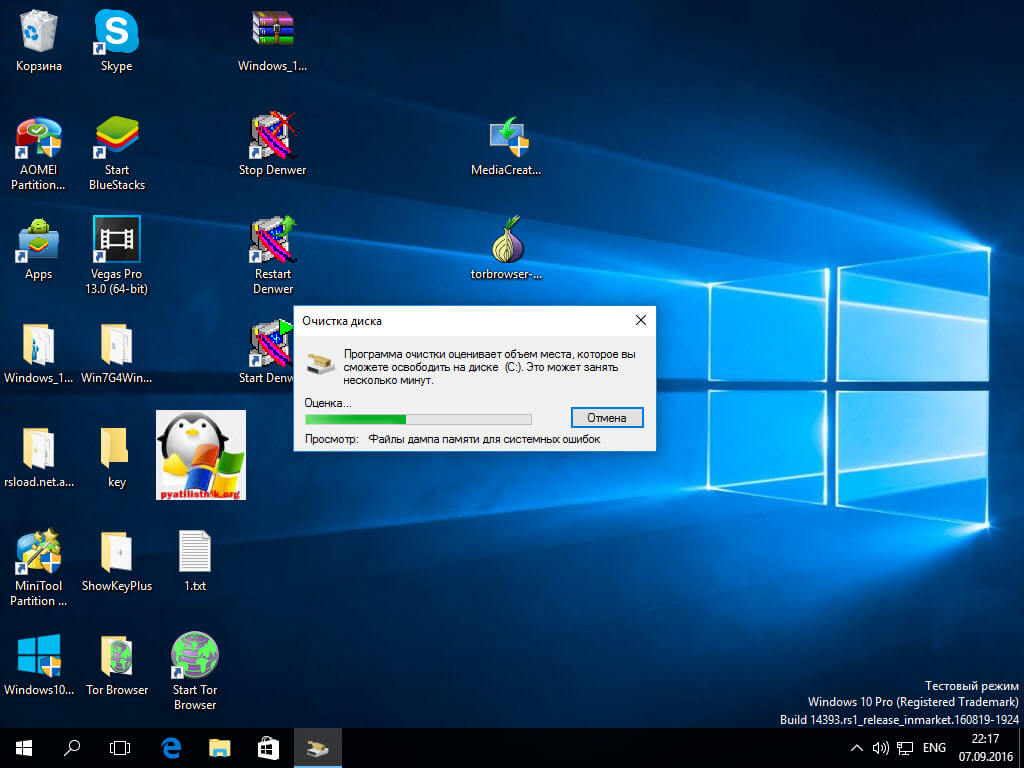1024x768 pixels.
Task: Switch the ENG input language indicator
Action: tap(934, 748)
